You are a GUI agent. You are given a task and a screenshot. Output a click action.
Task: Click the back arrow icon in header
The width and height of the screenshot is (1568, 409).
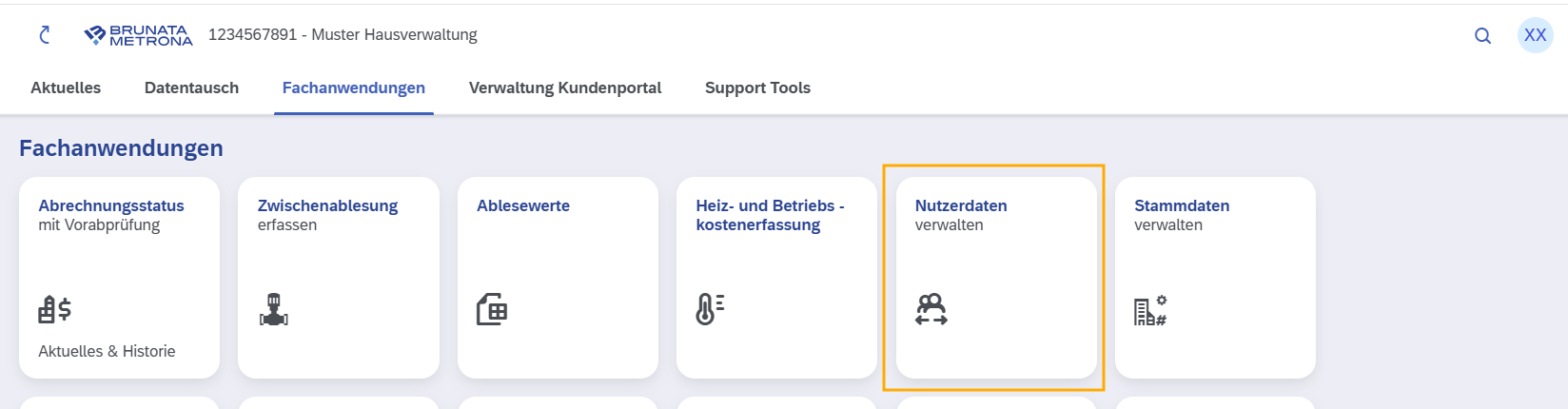tap(44, 35)
